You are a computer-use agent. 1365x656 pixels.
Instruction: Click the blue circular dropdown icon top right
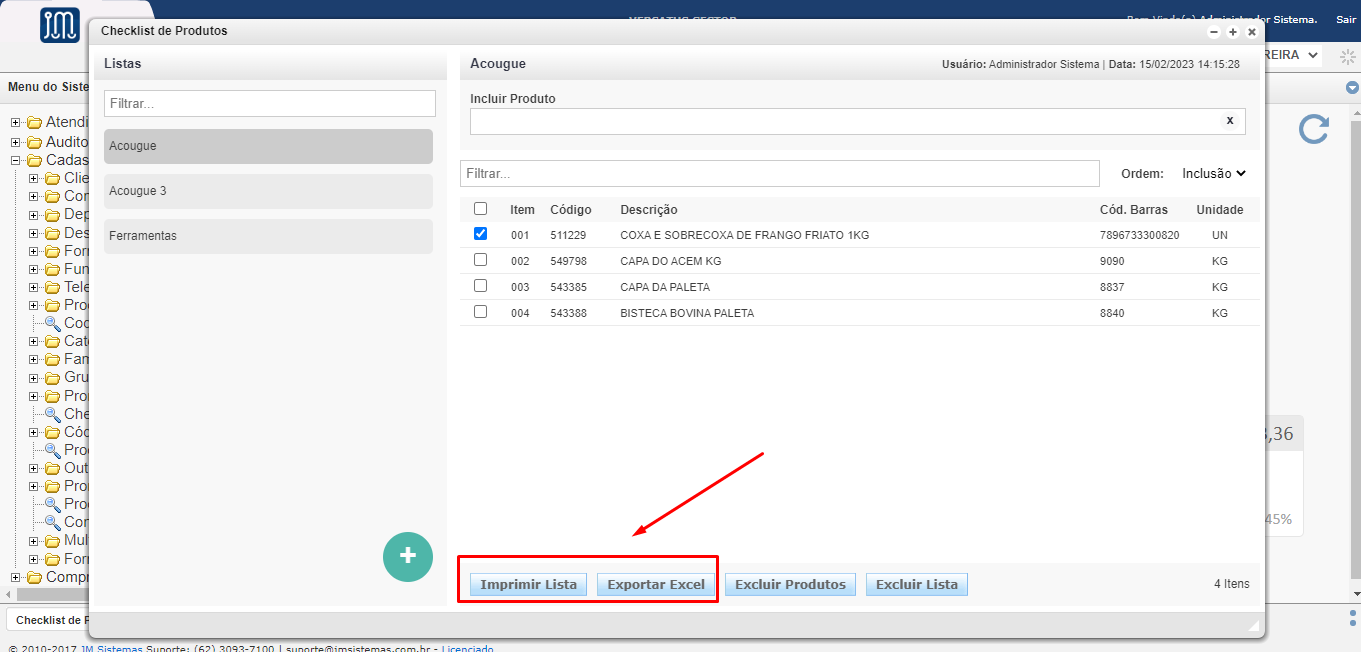coord(1352,88)
